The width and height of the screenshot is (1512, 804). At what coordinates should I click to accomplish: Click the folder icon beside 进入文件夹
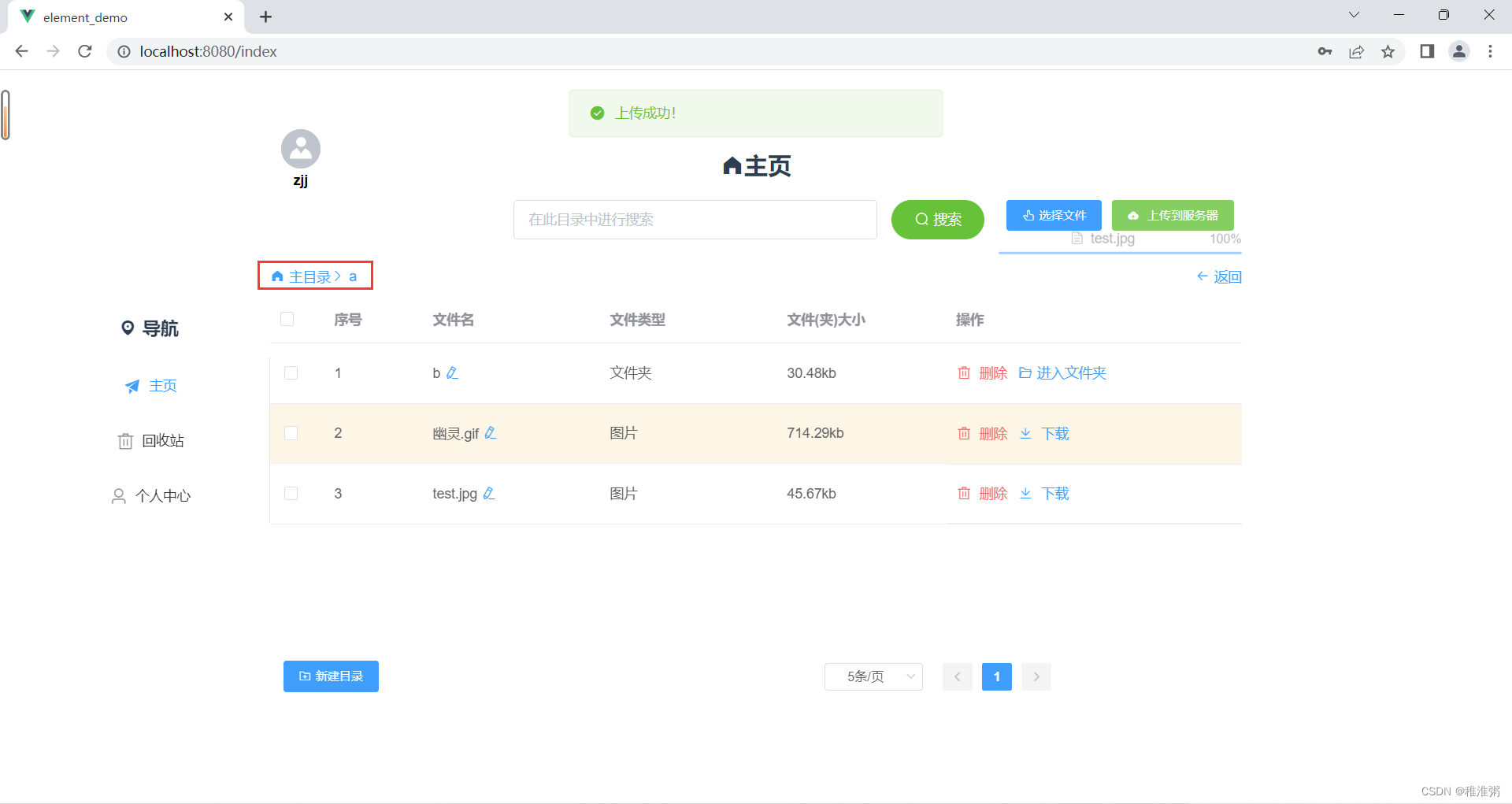click(1024, 372)
